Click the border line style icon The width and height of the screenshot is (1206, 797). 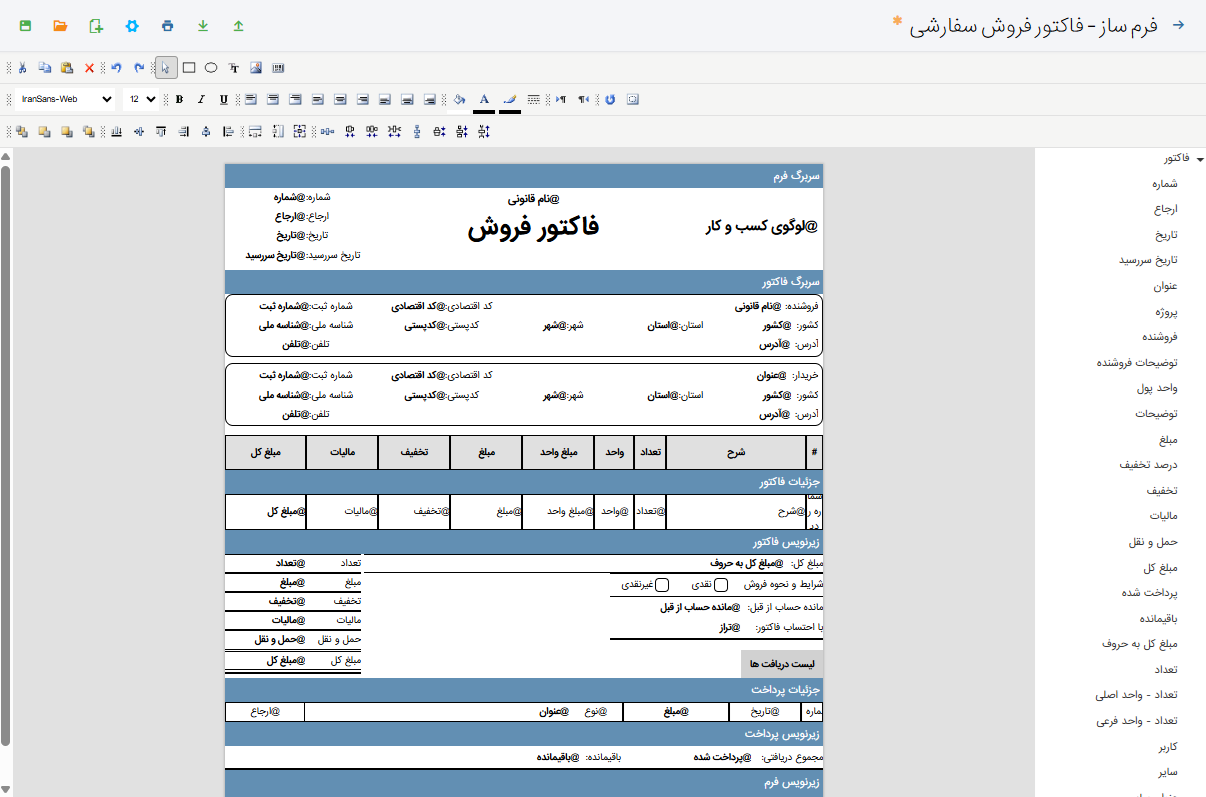(534, 99)
